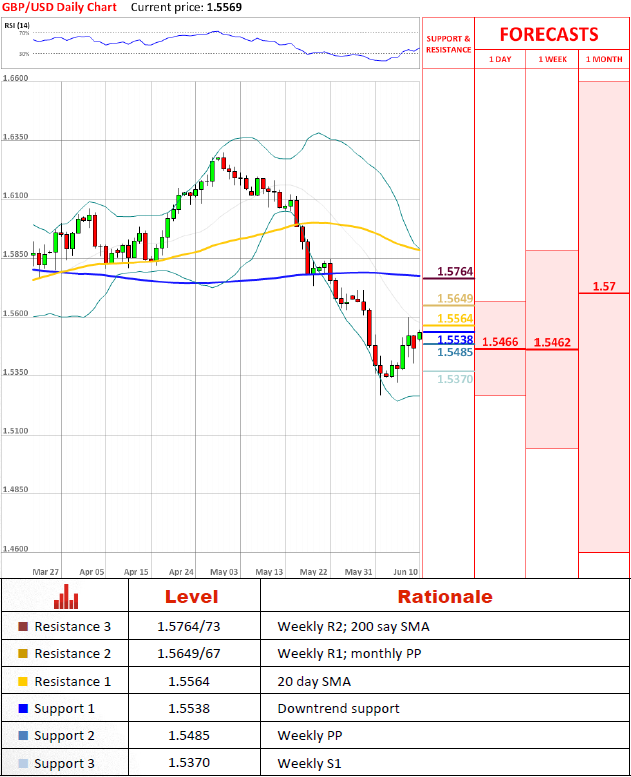Click the table level cell '1.5485'

189,735
